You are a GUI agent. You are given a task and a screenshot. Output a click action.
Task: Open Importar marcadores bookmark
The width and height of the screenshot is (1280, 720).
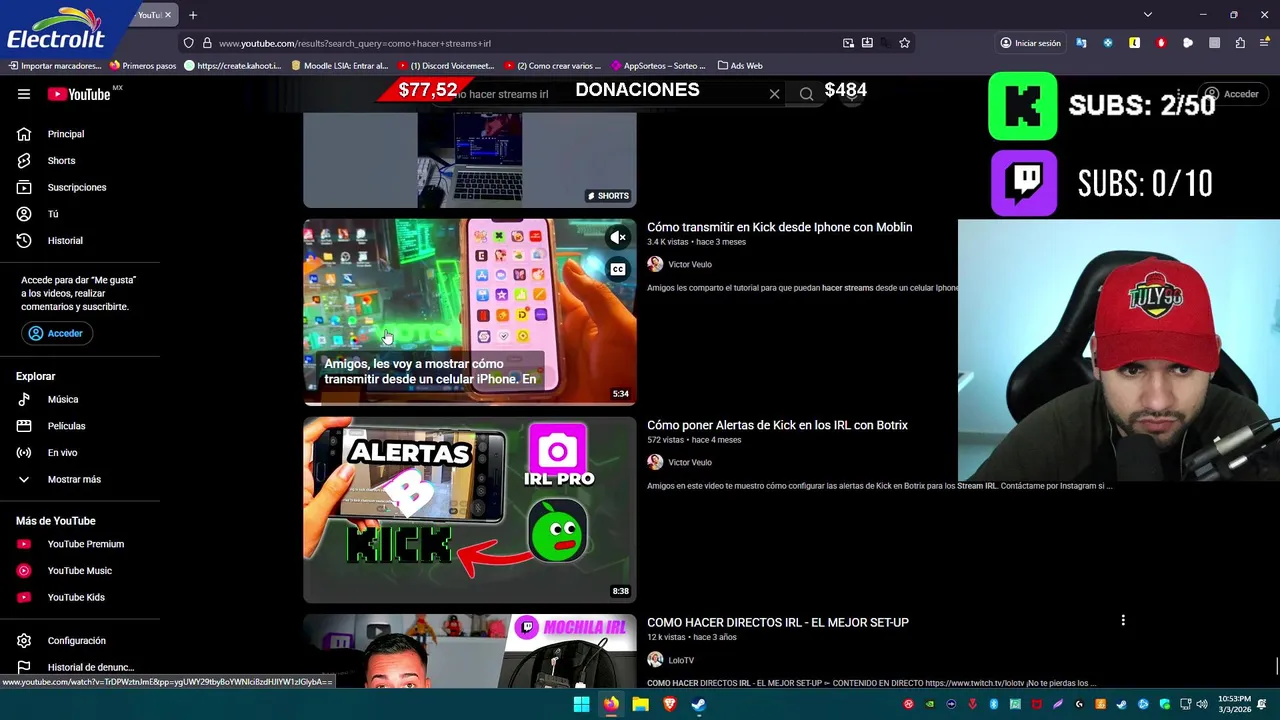(55, 66)
